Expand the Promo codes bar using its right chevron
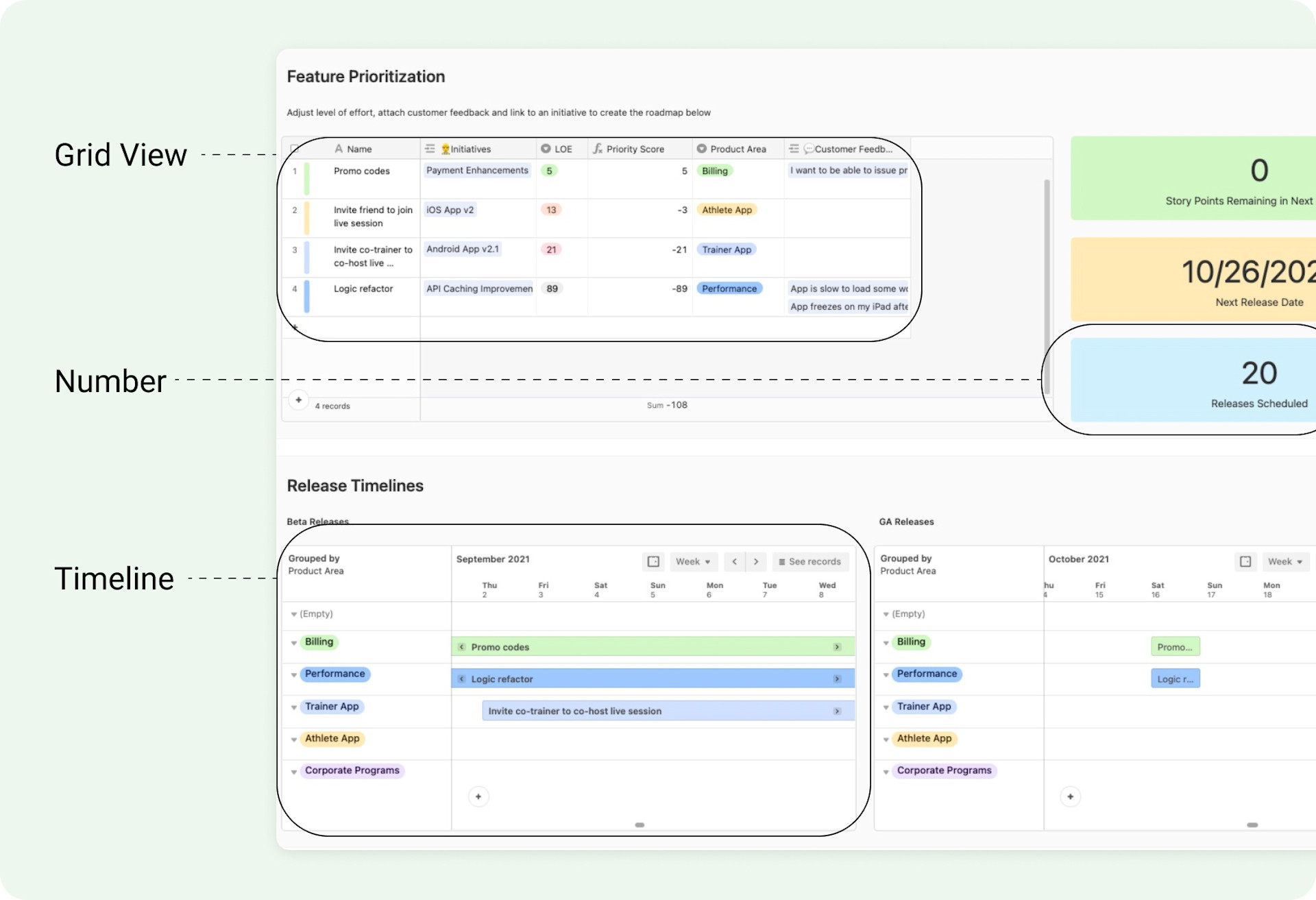Viewport: 1316px width, 900px height. tap(837, 646)
